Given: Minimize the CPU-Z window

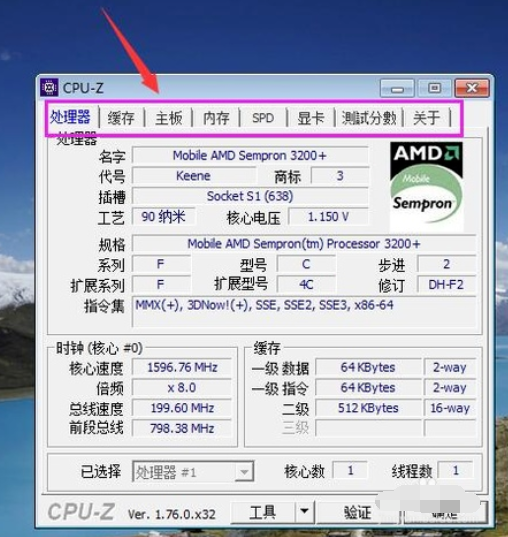Looking at the screenshot, I should tap(397, 89).
